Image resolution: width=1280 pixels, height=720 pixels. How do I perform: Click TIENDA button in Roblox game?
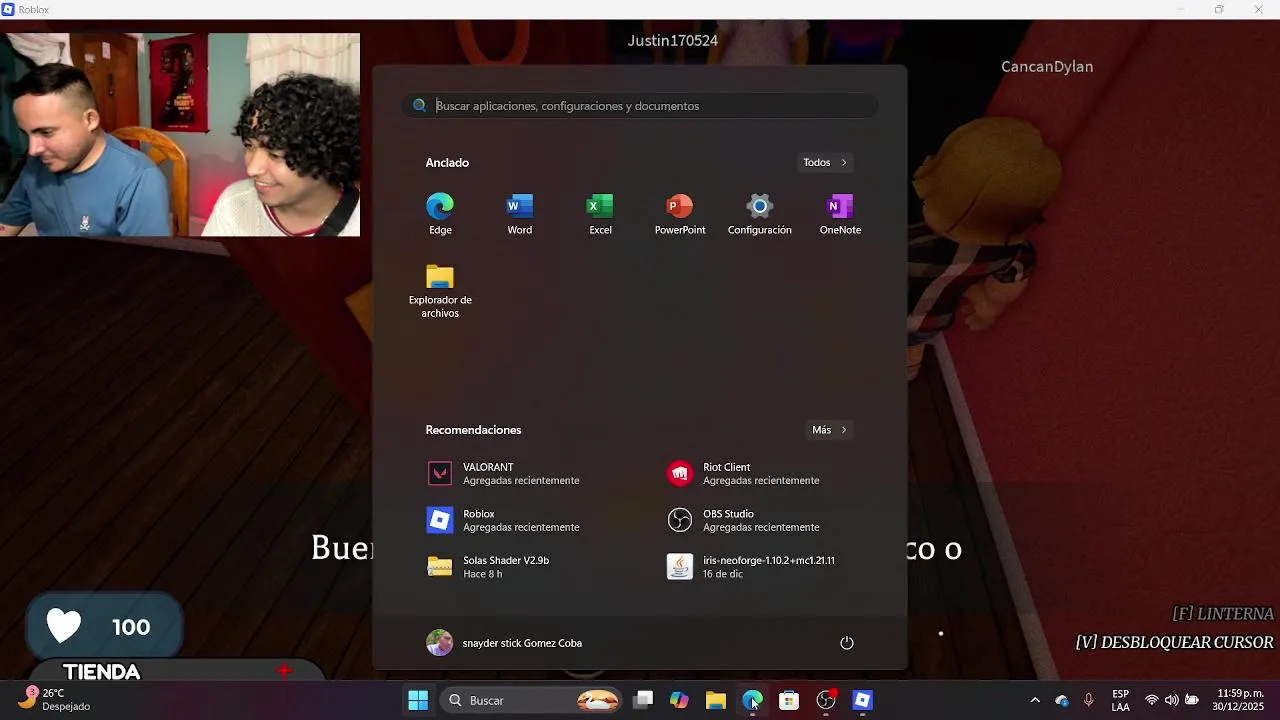[x=102, y=672]
